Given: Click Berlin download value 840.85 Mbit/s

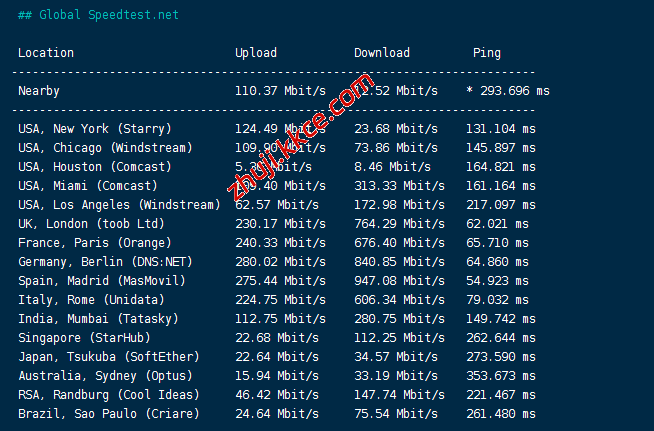Looking at the screenshot, I should click(x=399, y=262).
